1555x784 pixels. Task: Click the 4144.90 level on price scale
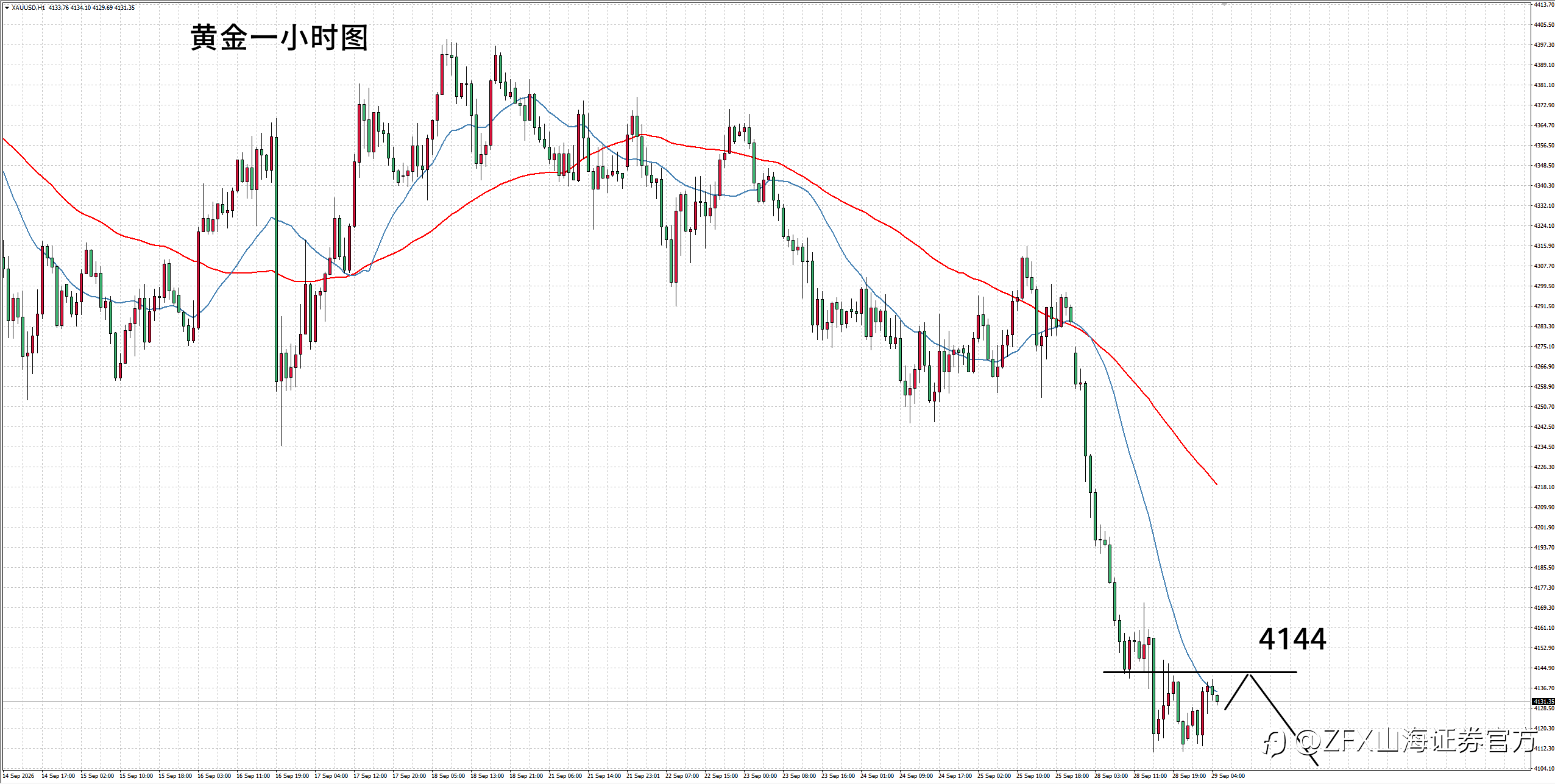pos(1544,668)
